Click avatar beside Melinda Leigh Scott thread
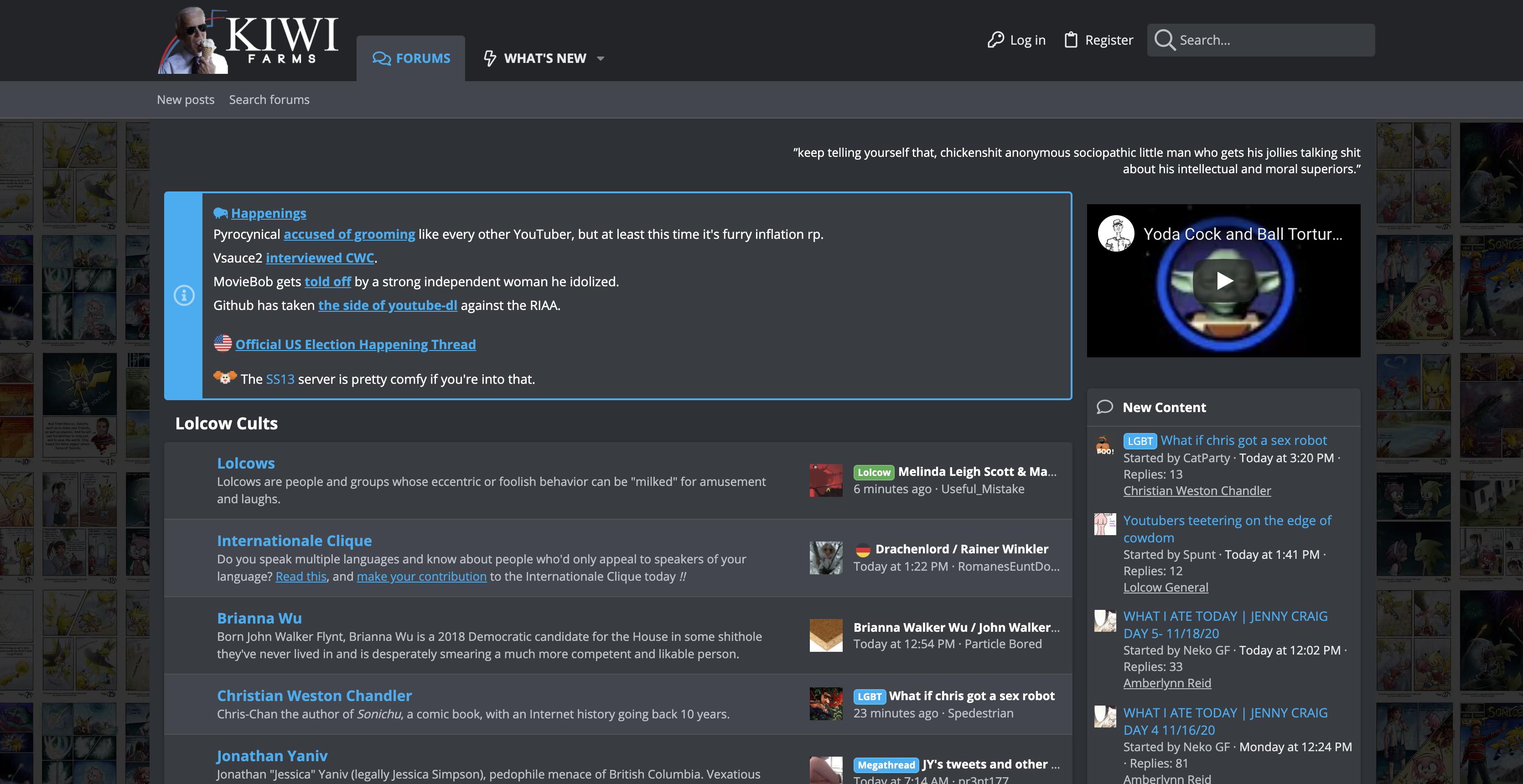Image resolution: width=1523 pixels, height=784 pixels. tap(826, 480)
